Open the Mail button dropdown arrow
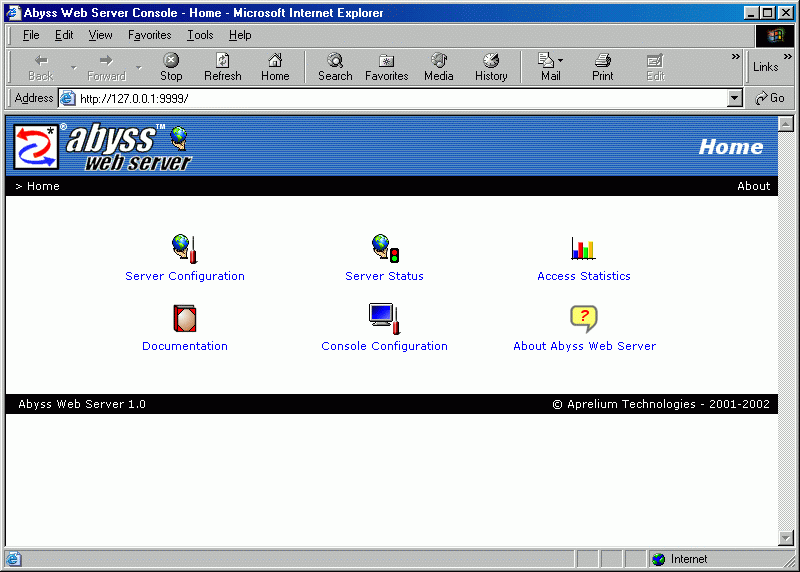 pos(561,60)
